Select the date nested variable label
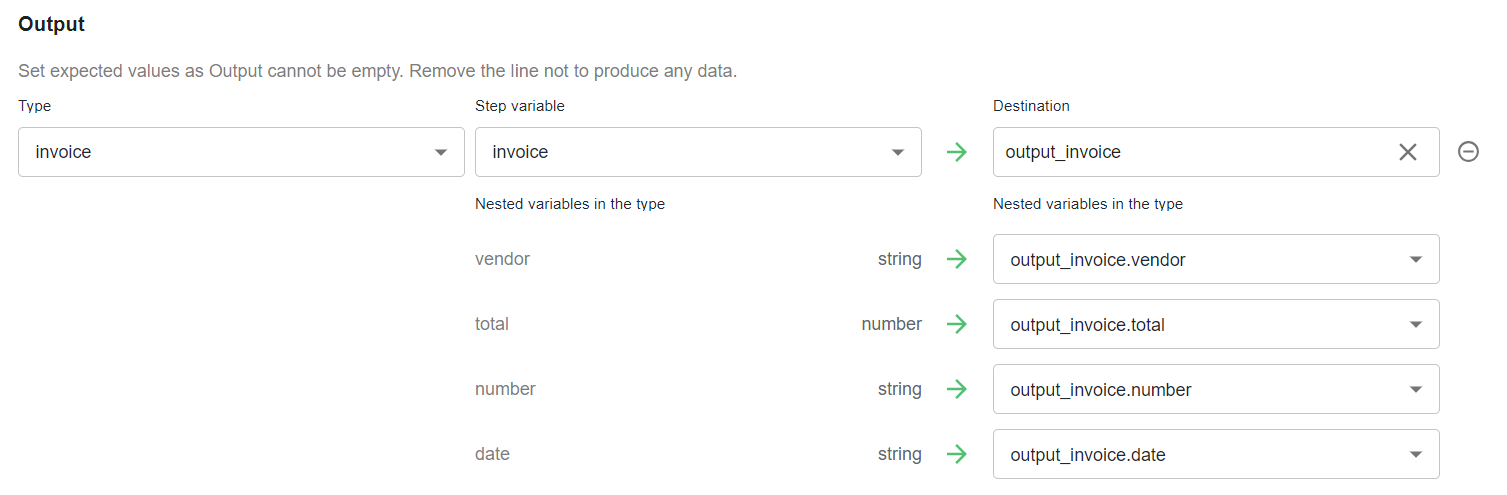1507x495 pixels. click(x=492, y=454)
